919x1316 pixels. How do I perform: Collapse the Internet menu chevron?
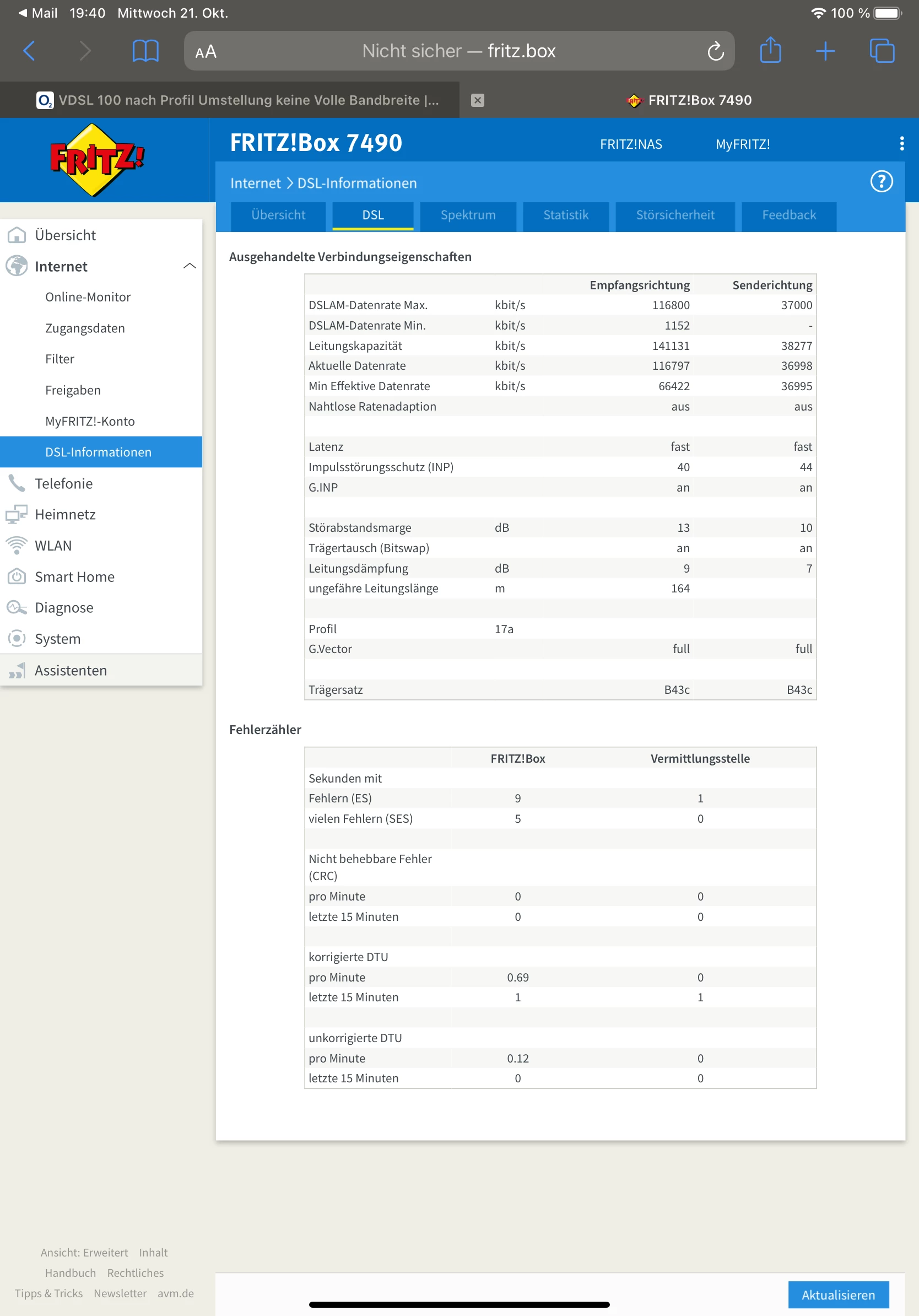tap(190, 266)
